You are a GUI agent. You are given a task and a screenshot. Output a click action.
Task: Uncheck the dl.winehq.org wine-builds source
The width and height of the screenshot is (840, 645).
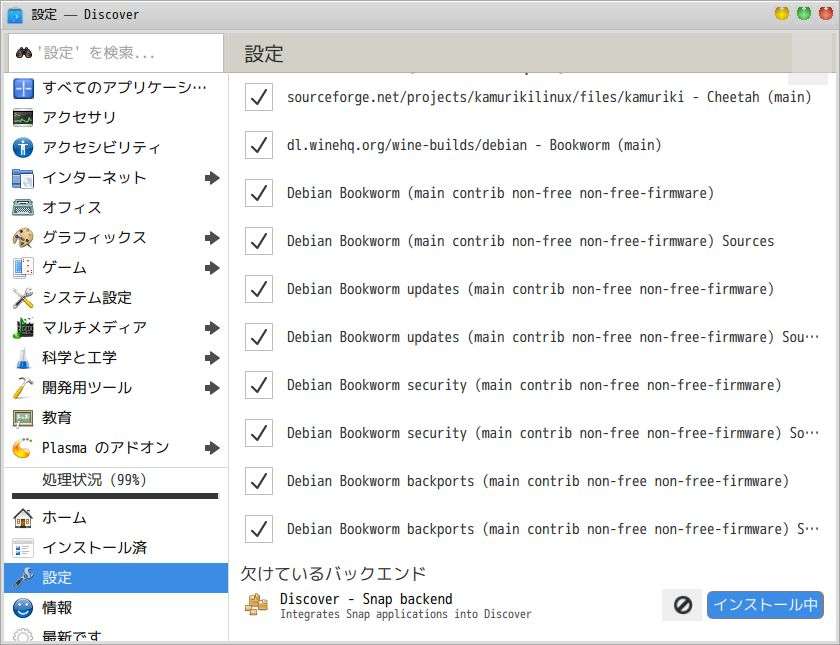coord(259,145)
